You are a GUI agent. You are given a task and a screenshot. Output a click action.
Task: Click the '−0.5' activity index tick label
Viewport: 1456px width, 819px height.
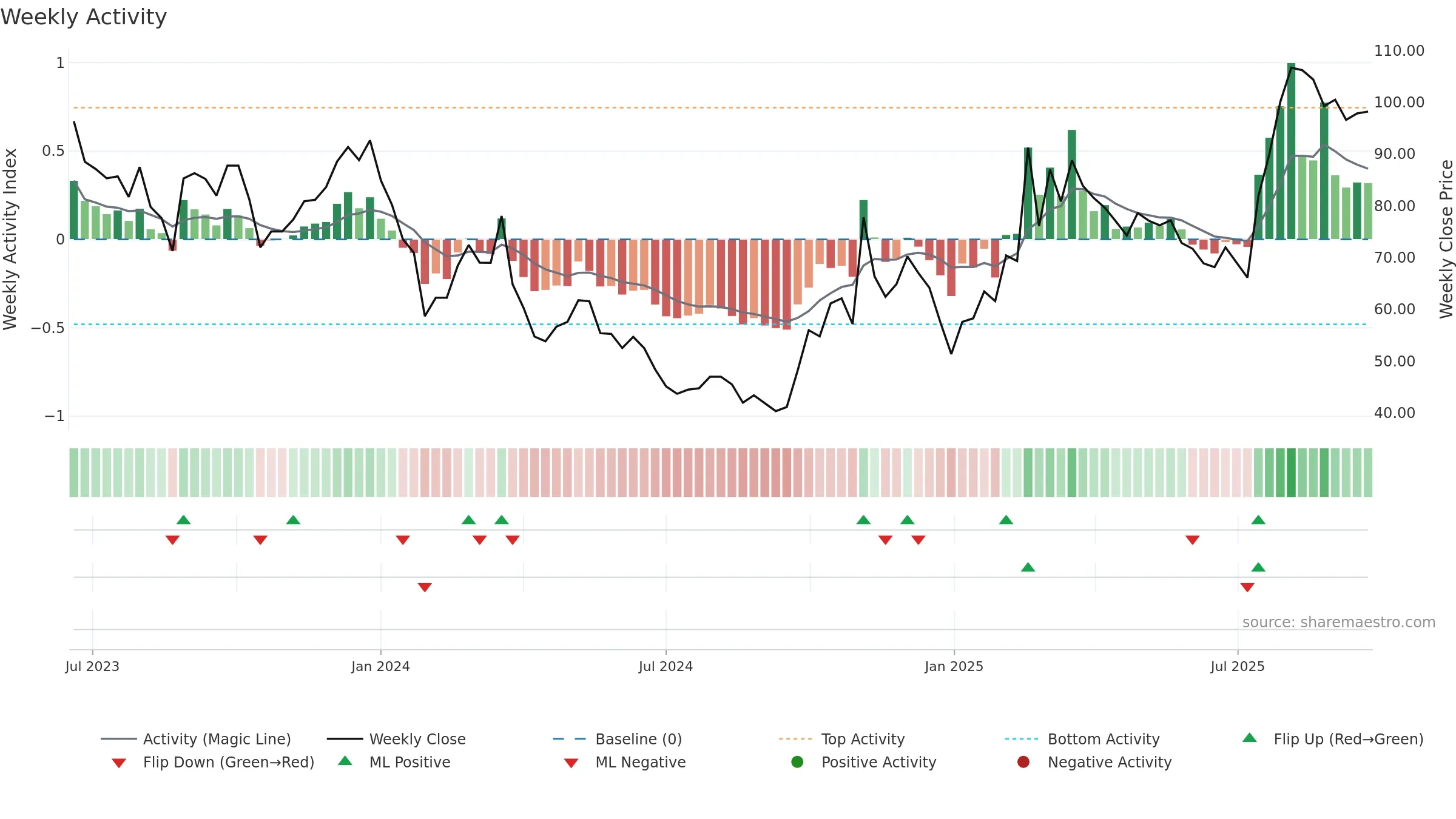[47, 328]
